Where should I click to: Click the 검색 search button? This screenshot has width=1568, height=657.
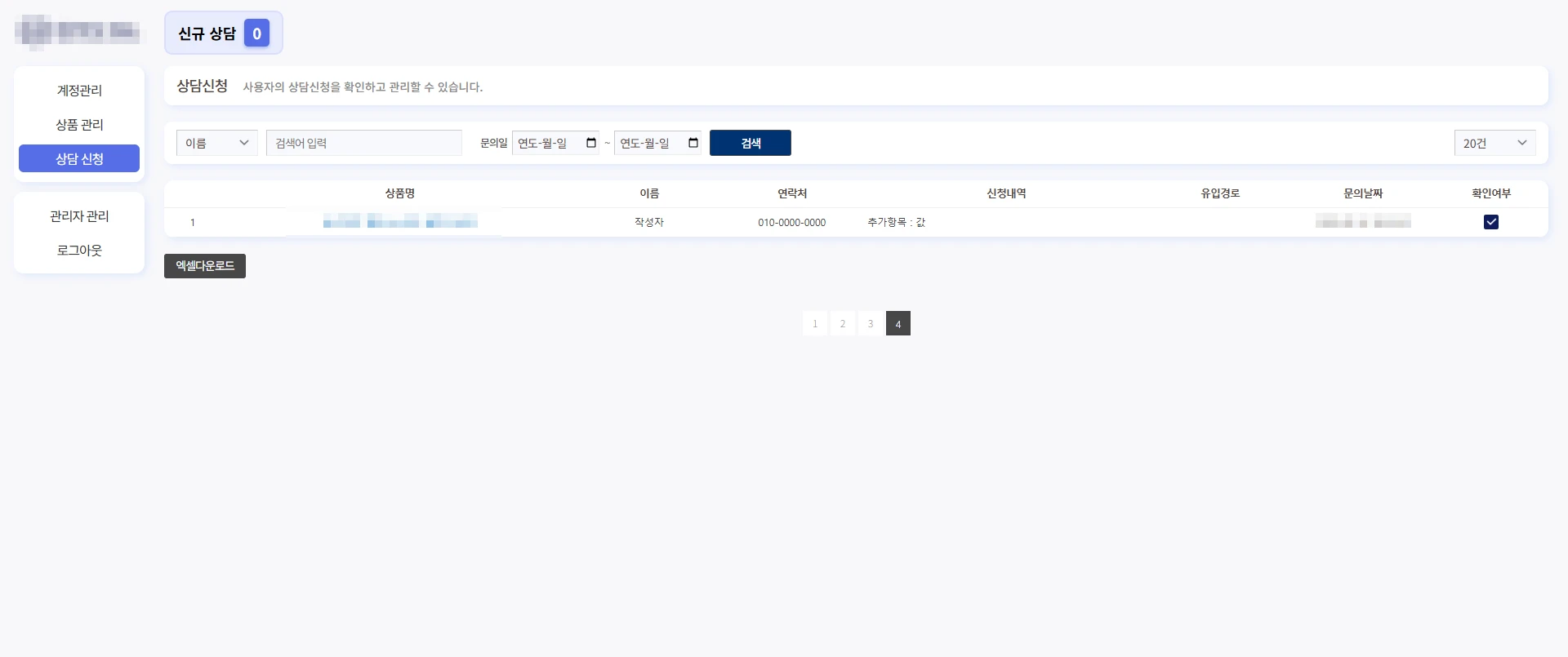tap(751, 143)
